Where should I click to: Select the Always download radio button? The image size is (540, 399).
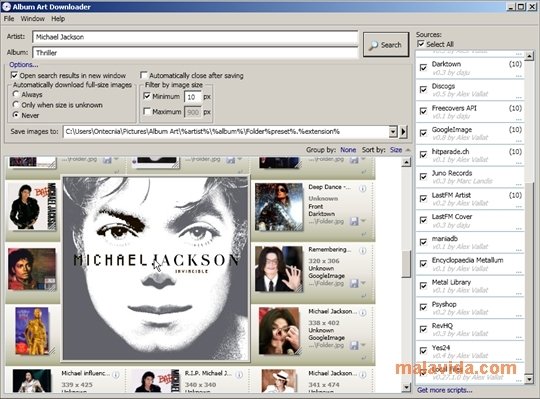click(15, 94)
